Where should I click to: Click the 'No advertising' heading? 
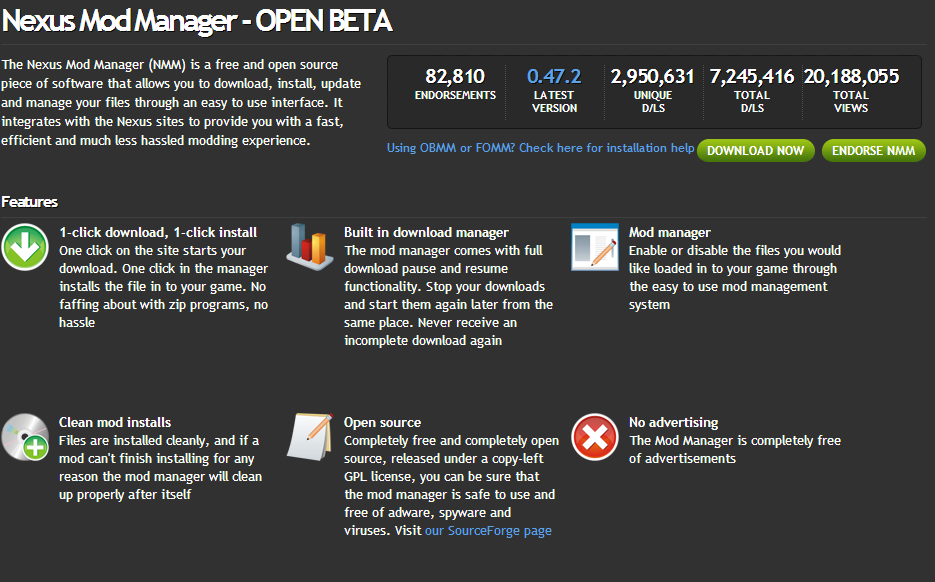[x=674, y=422]
